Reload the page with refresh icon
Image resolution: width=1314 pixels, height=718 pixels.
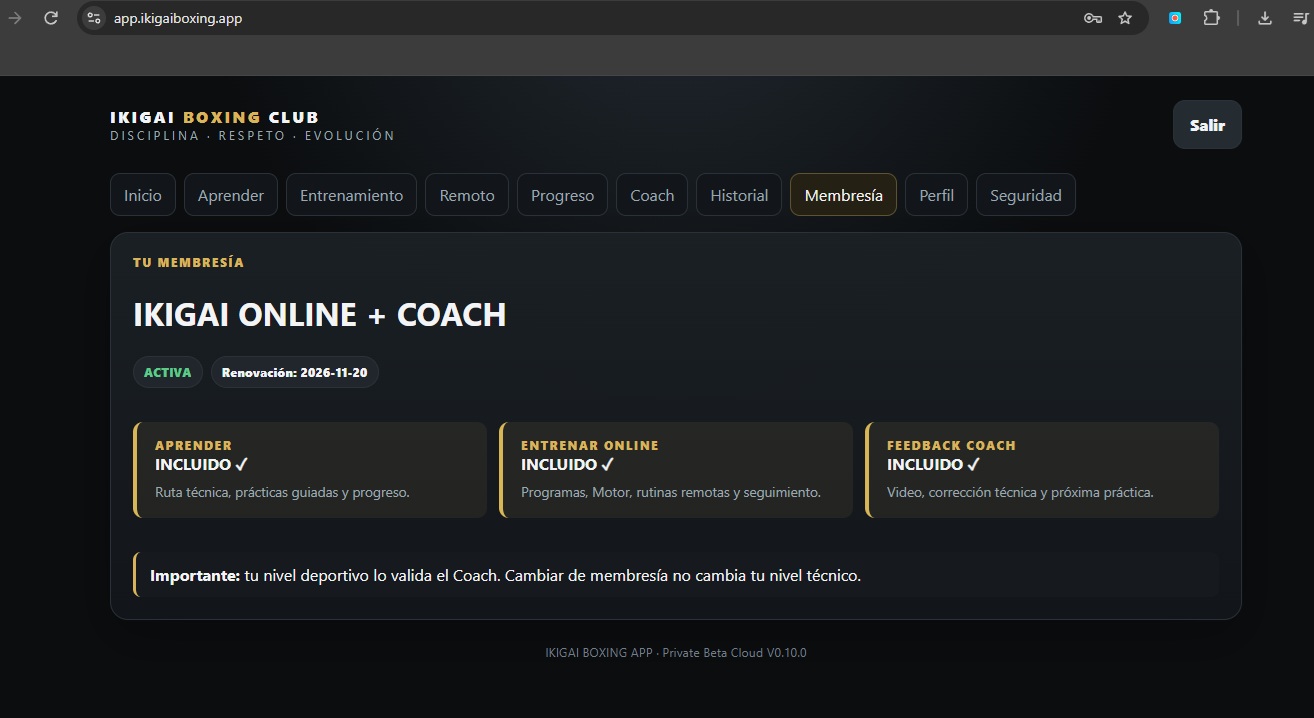[51, 18]
